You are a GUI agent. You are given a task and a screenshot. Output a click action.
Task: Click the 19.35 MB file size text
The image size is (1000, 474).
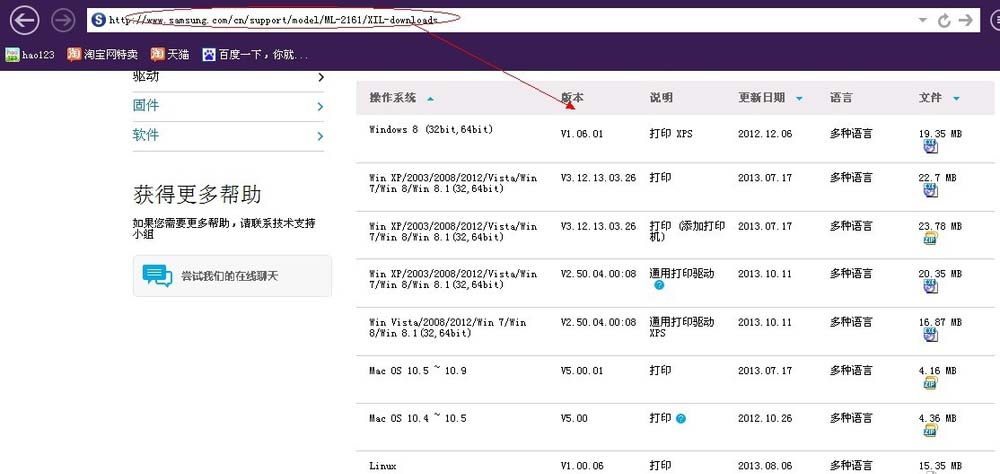point(940,134)
